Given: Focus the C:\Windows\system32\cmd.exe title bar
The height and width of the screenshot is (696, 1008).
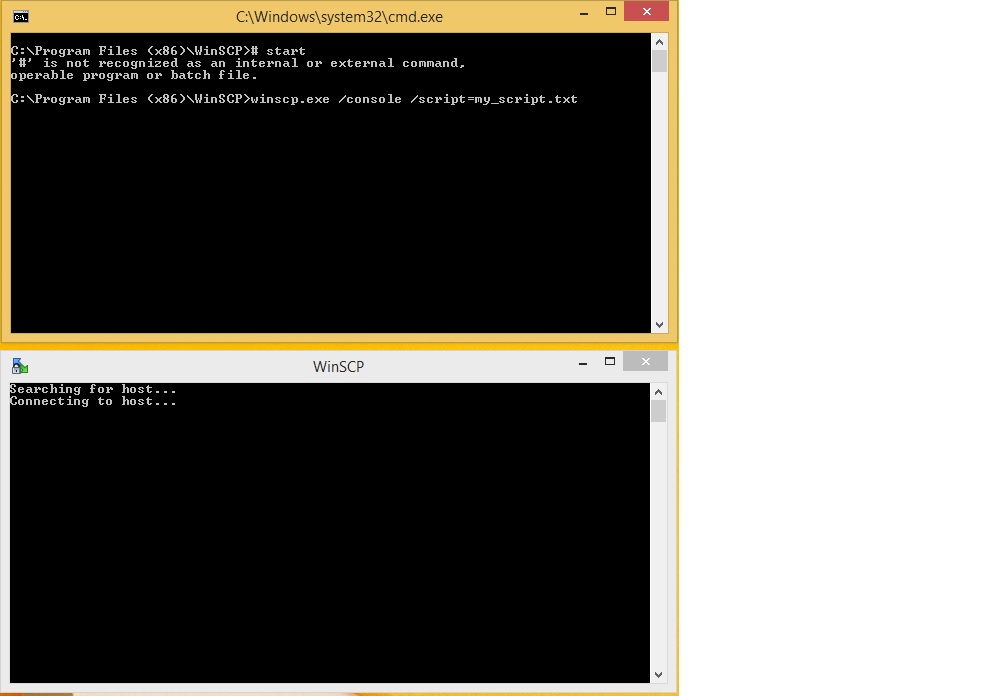Looking at the screenshot, I should pyautogui.click(x=339, y=17).
